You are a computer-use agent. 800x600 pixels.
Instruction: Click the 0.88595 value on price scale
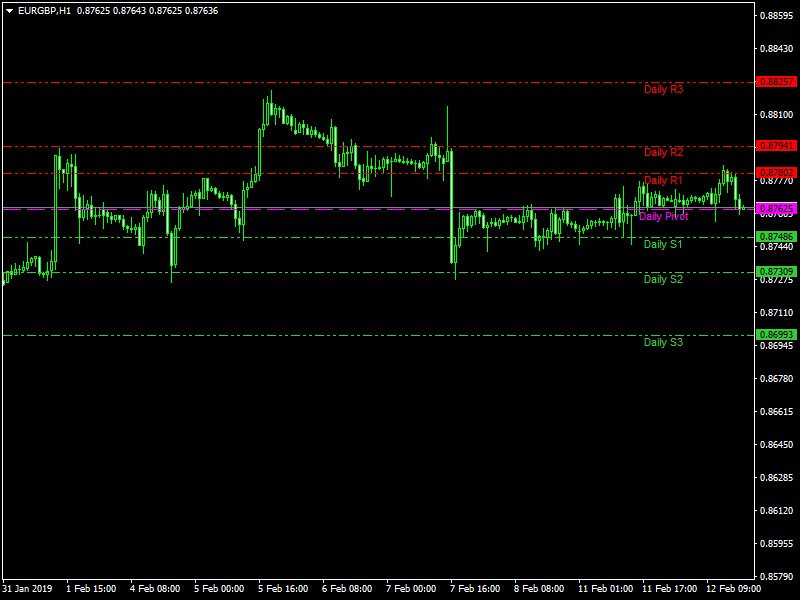point(777,16)
